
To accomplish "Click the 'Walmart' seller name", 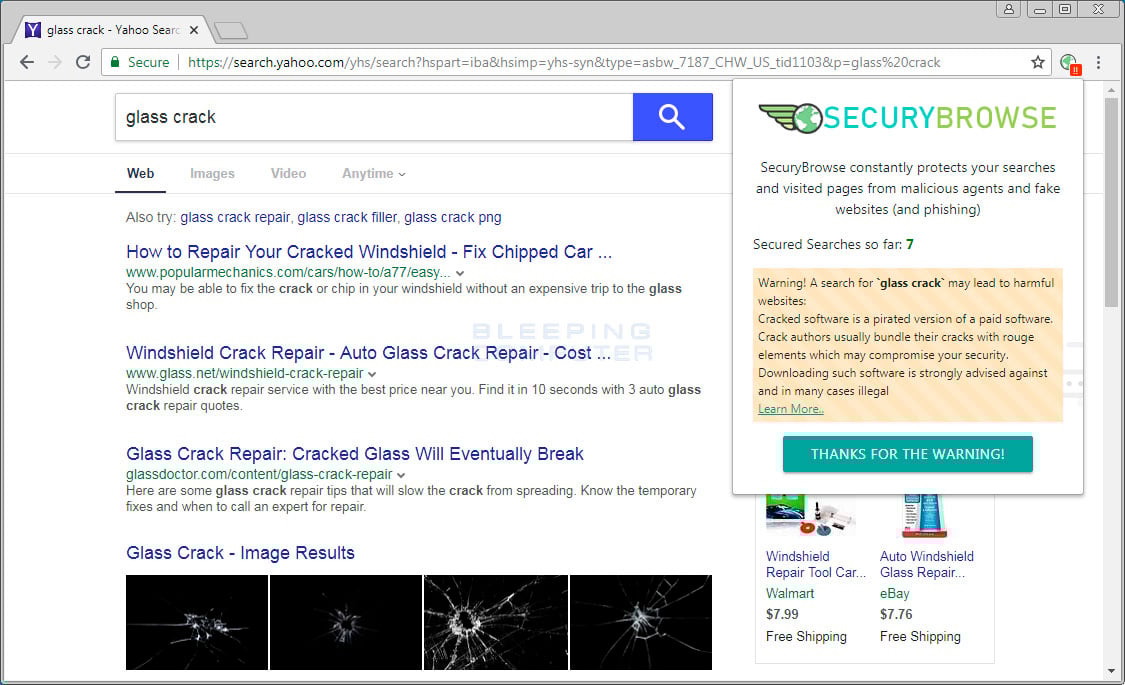I will [790, 594].
